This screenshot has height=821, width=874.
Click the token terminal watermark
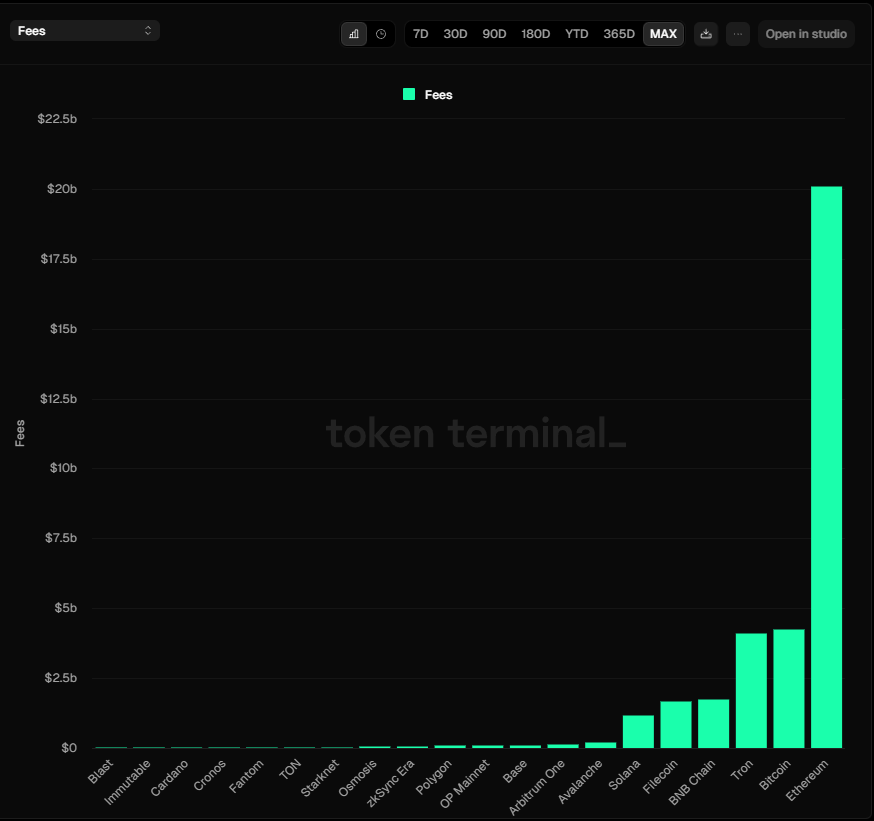coord(475,434)
